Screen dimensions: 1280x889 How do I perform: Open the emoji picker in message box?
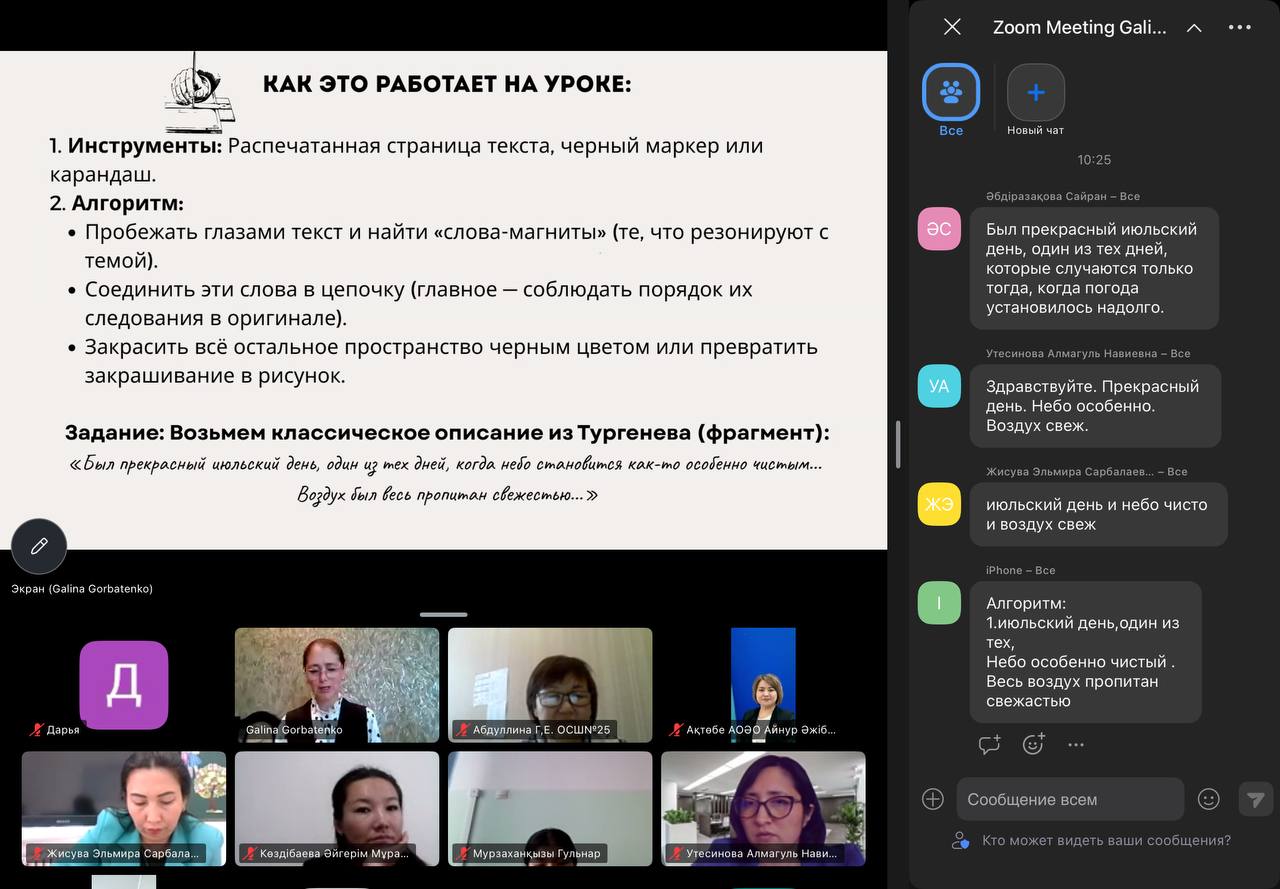click(1209, 799)
